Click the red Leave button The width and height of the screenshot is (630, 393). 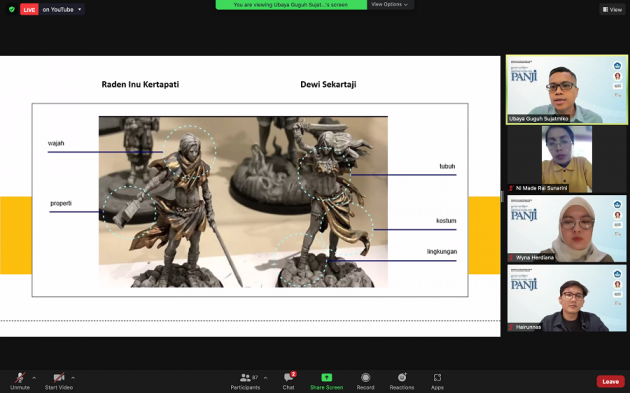click(610, 381)
